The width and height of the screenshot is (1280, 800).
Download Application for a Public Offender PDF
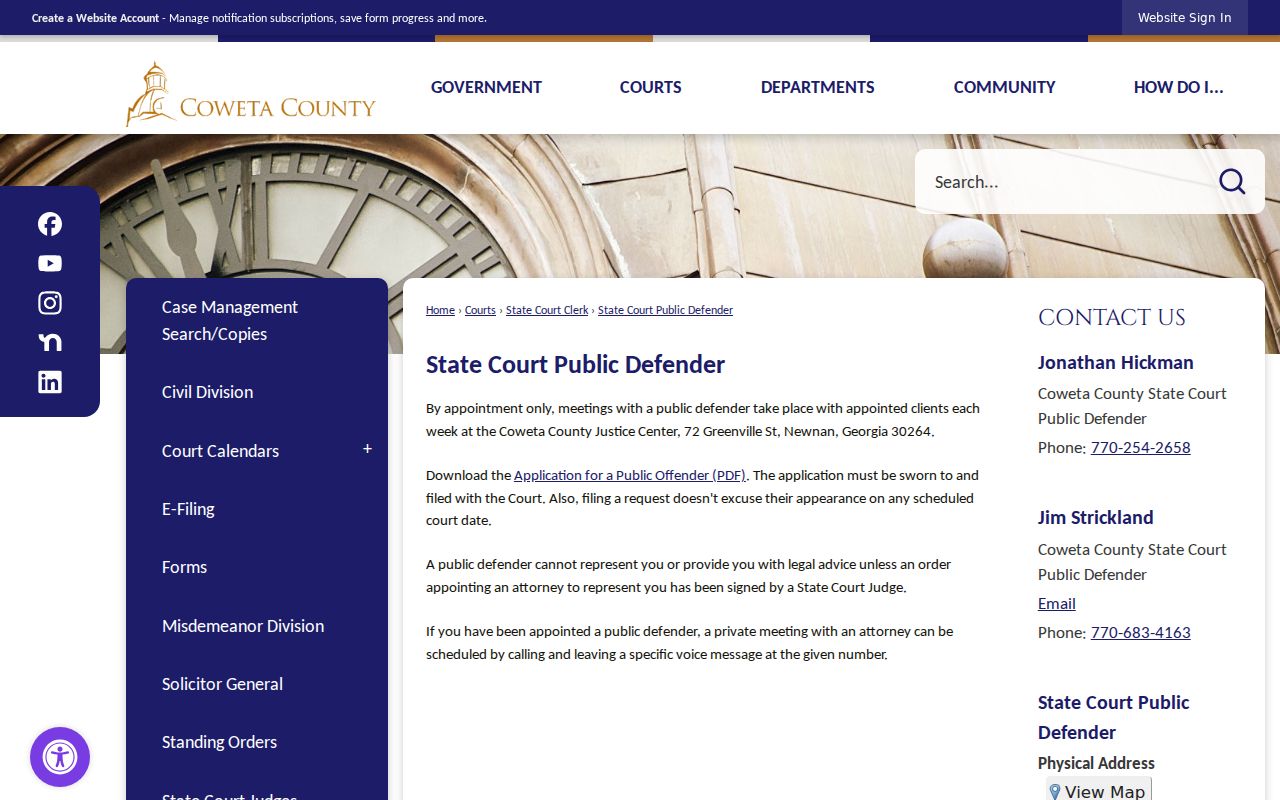point(630,475)
